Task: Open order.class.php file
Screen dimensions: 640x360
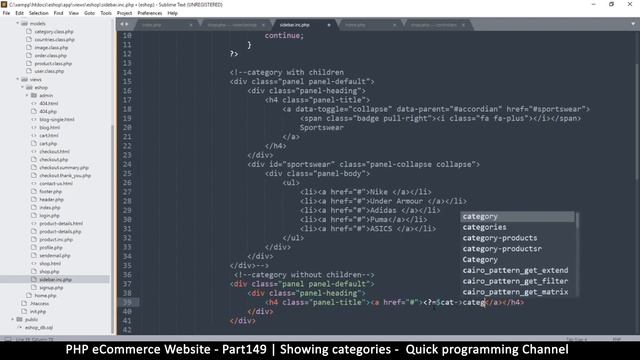Action: (x=50, y=56)
